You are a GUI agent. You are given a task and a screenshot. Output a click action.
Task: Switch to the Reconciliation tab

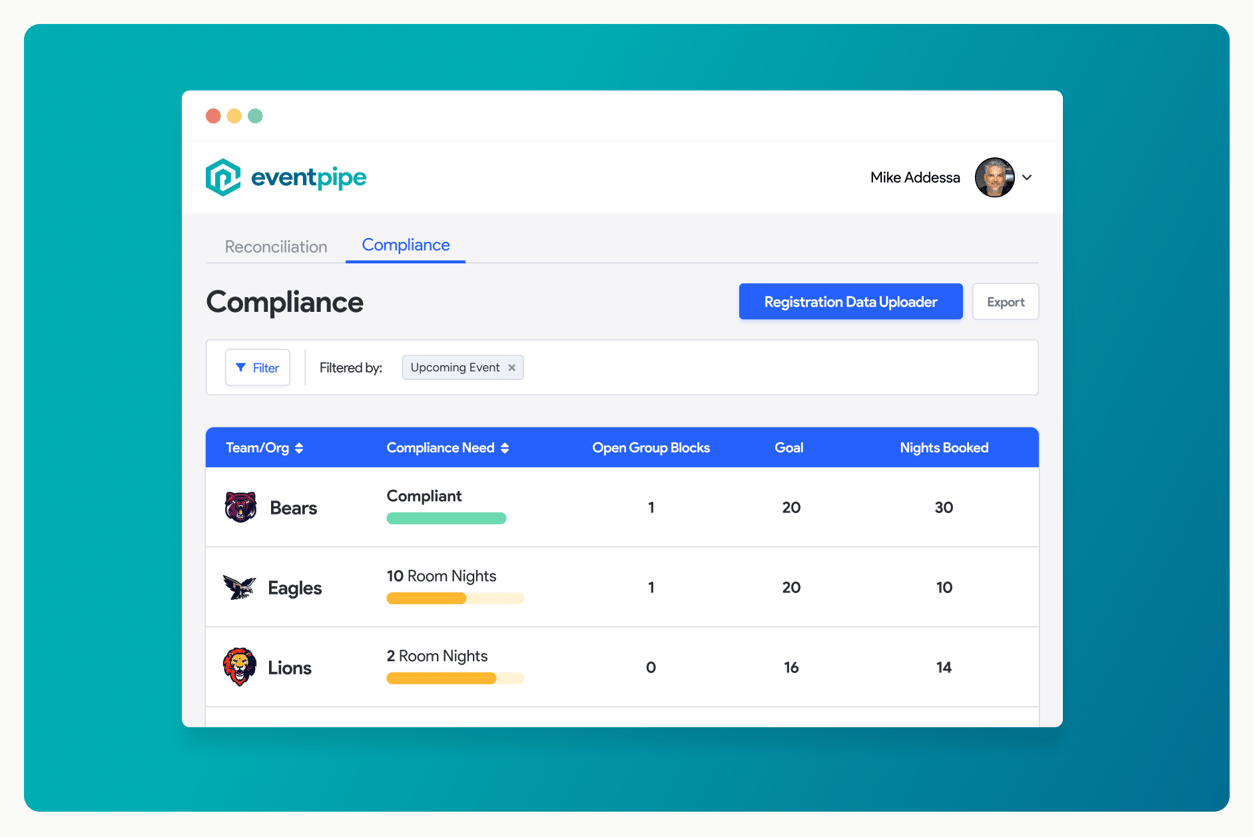click(x=276, y=247)
